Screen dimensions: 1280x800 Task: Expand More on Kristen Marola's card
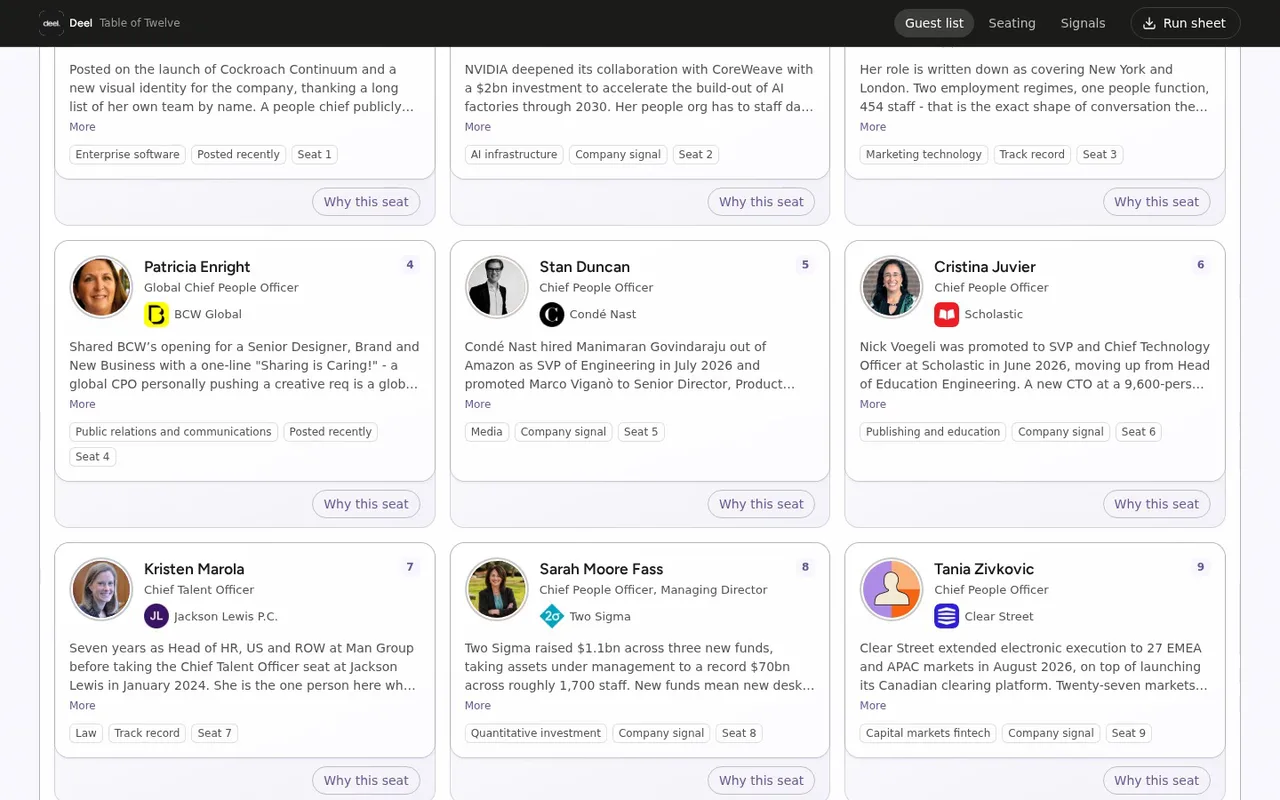pos(82,706)
